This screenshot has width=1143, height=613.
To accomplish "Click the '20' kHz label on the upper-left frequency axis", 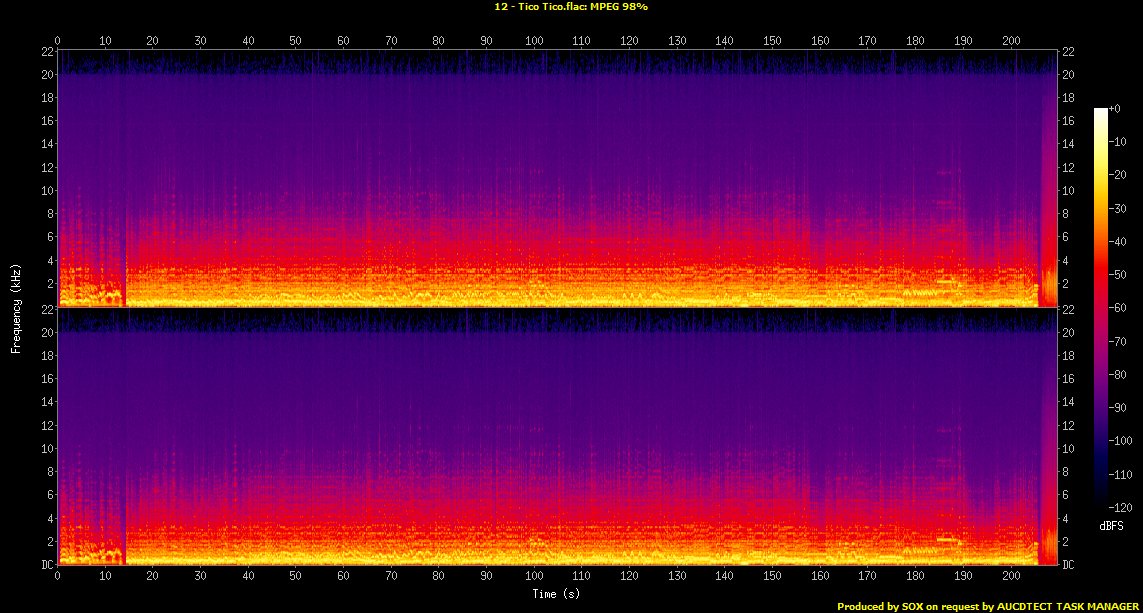I will 46,75.
